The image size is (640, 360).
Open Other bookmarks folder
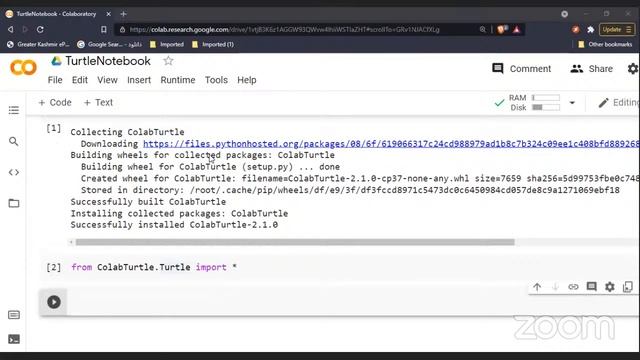click(605, 44)
